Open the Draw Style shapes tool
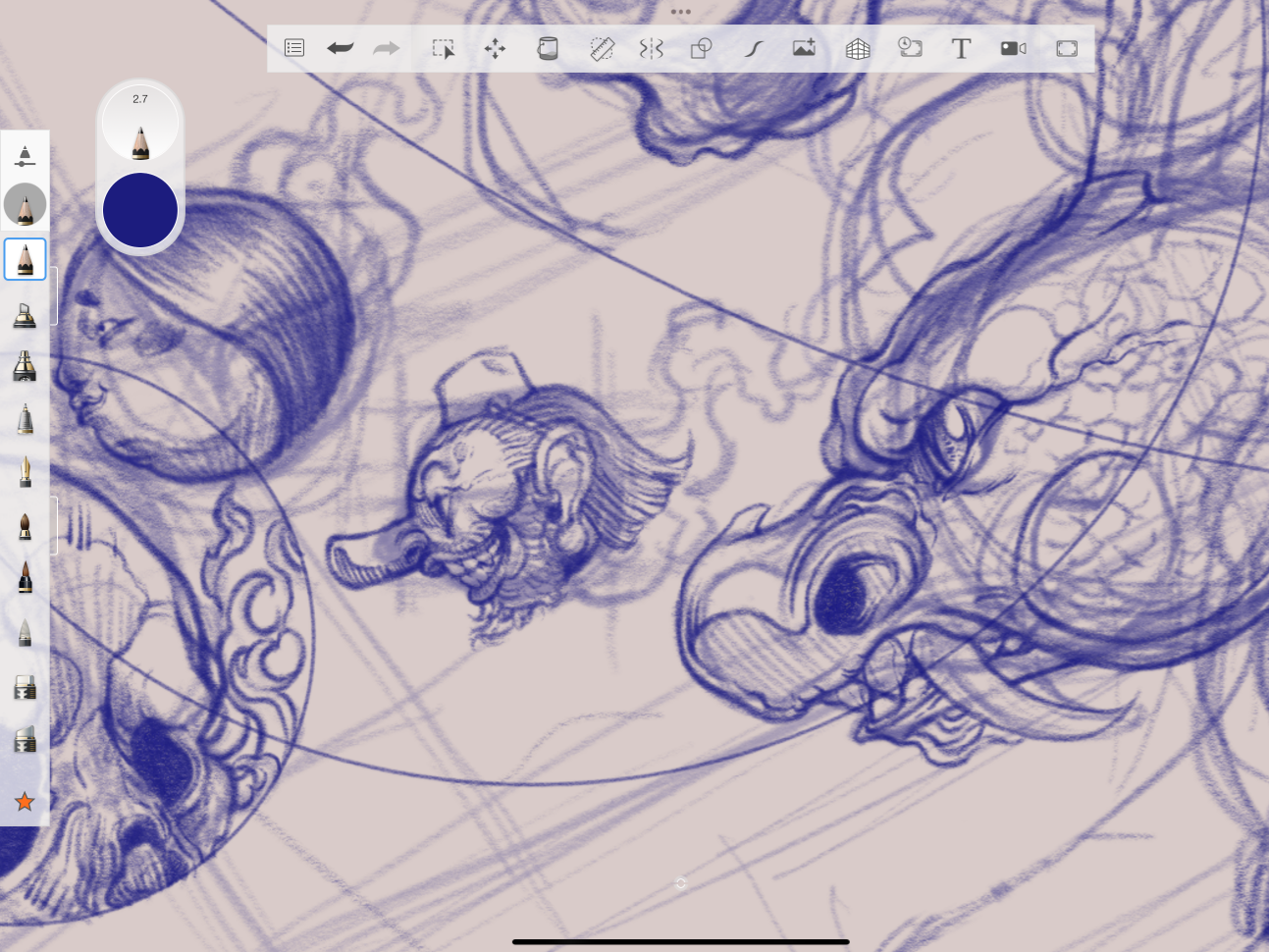The width and height of the screenshot is (1269, 952). pos(701,48)
